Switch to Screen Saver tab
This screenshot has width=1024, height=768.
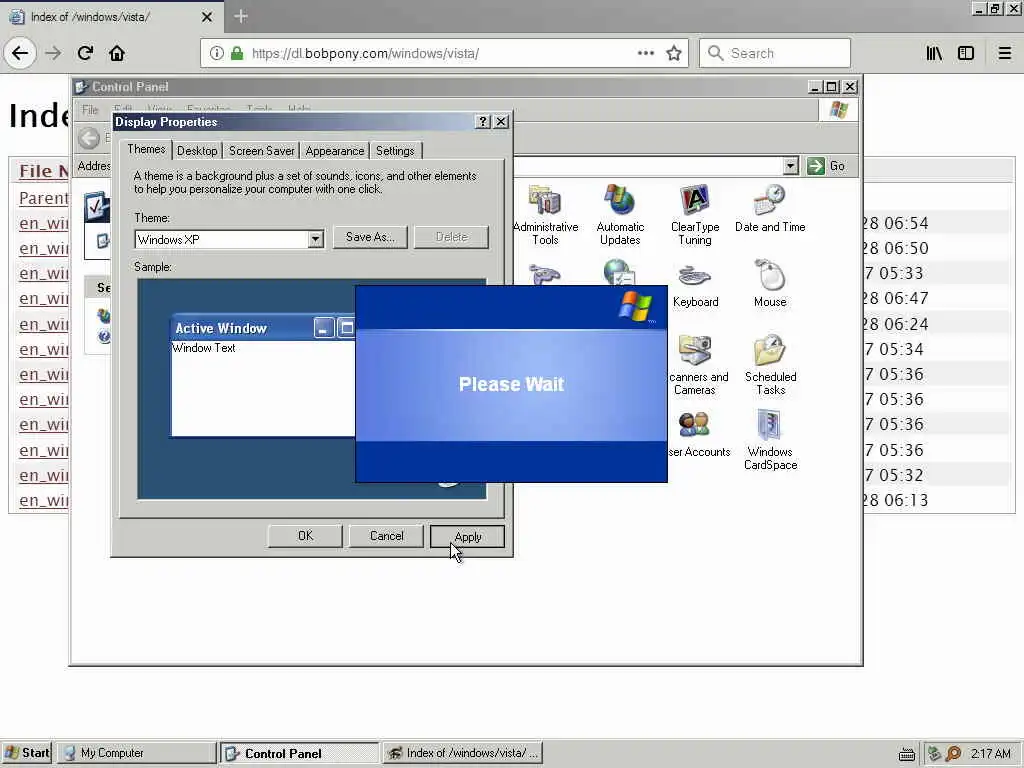pyautogui.click(x=261, y=151)
